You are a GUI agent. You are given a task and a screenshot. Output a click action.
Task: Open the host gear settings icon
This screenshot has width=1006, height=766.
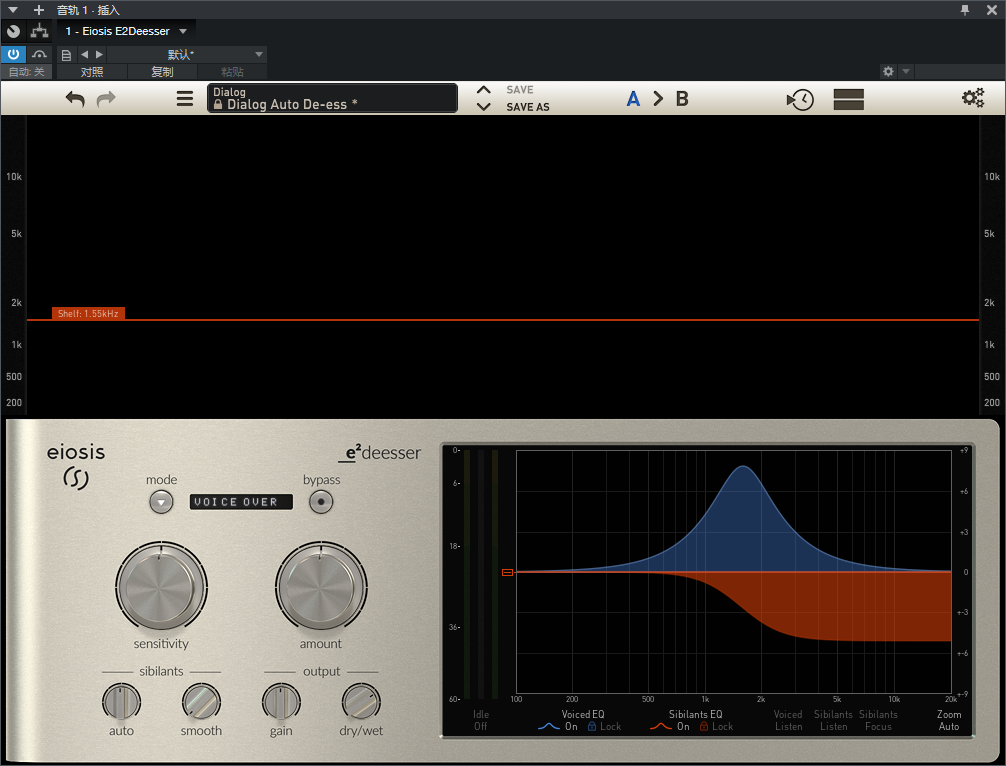click(x=888, y=71)
